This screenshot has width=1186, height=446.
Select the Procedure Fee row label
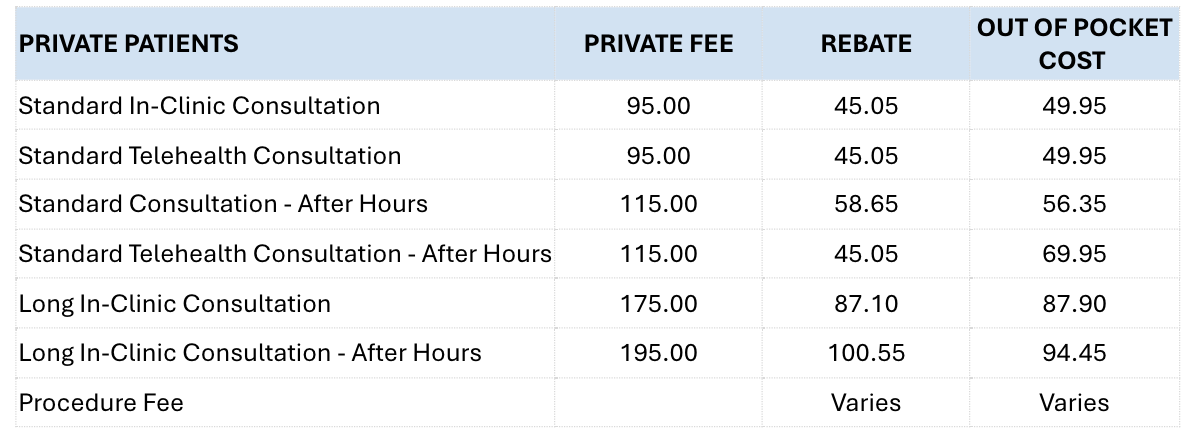pos(101,402)
